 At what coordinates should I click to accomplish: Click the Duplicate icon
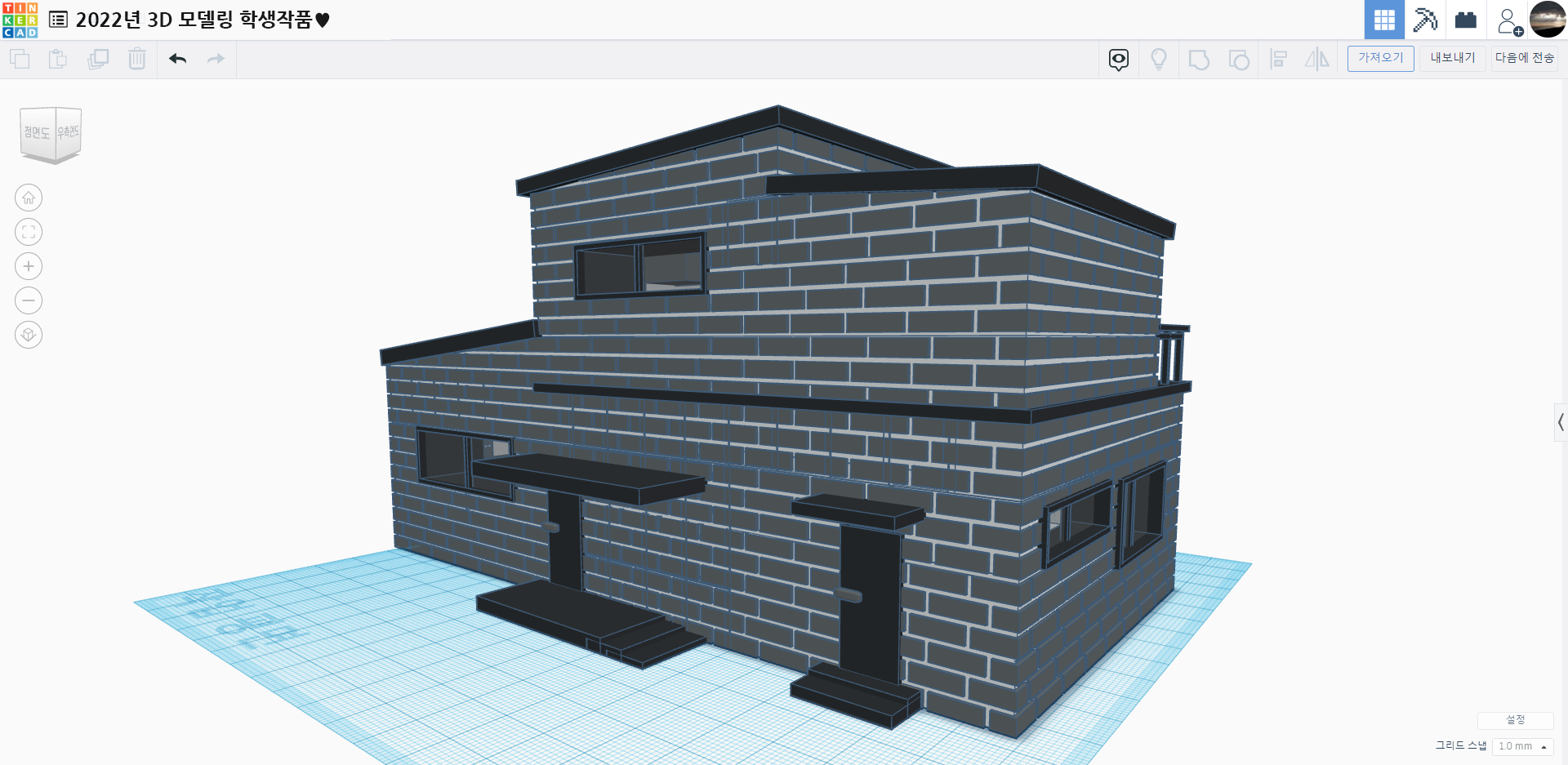98,59
